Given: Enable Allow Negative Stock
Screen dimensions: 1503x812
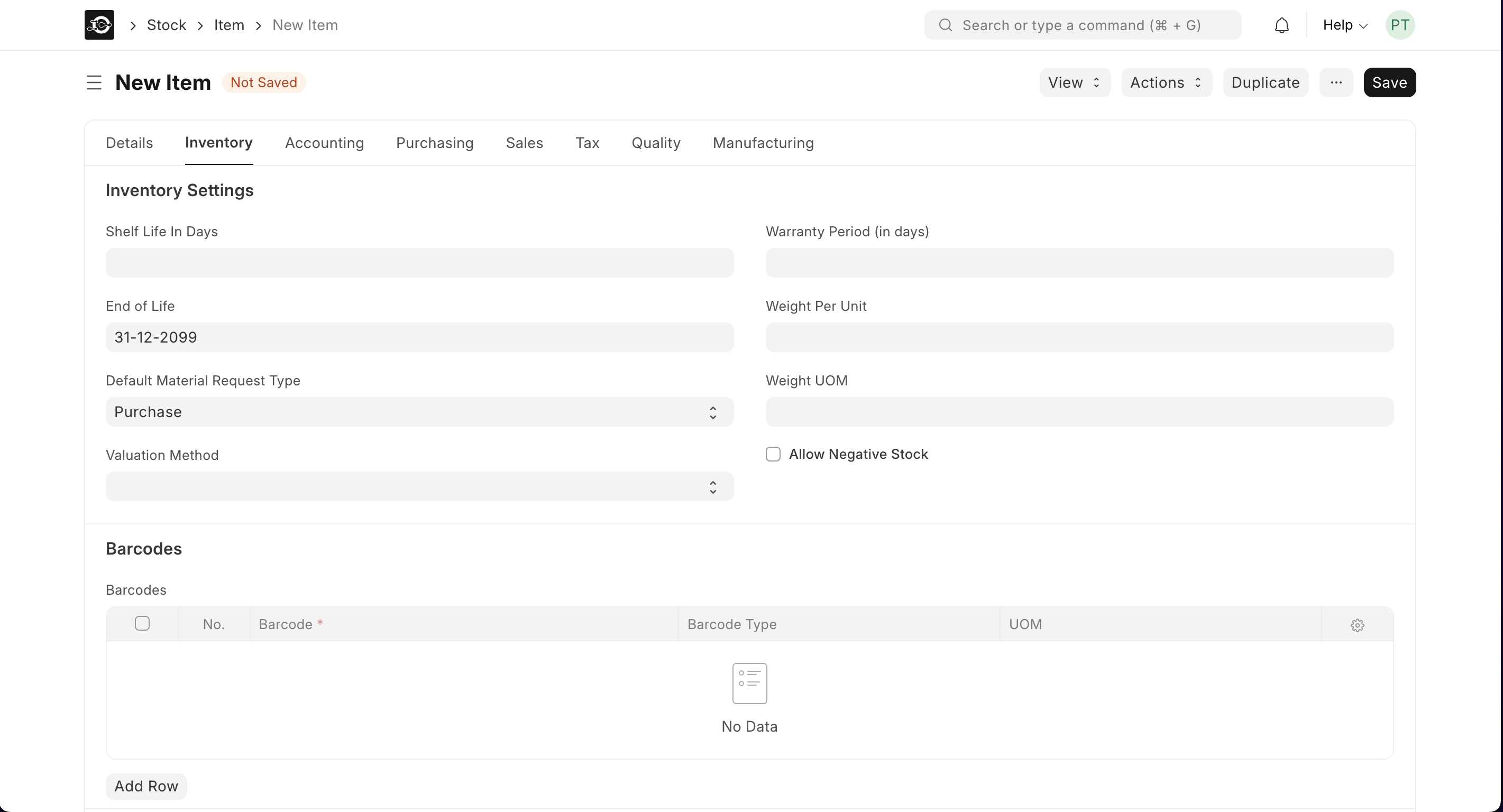Looking at the screenshot, I should click(773, 454).
